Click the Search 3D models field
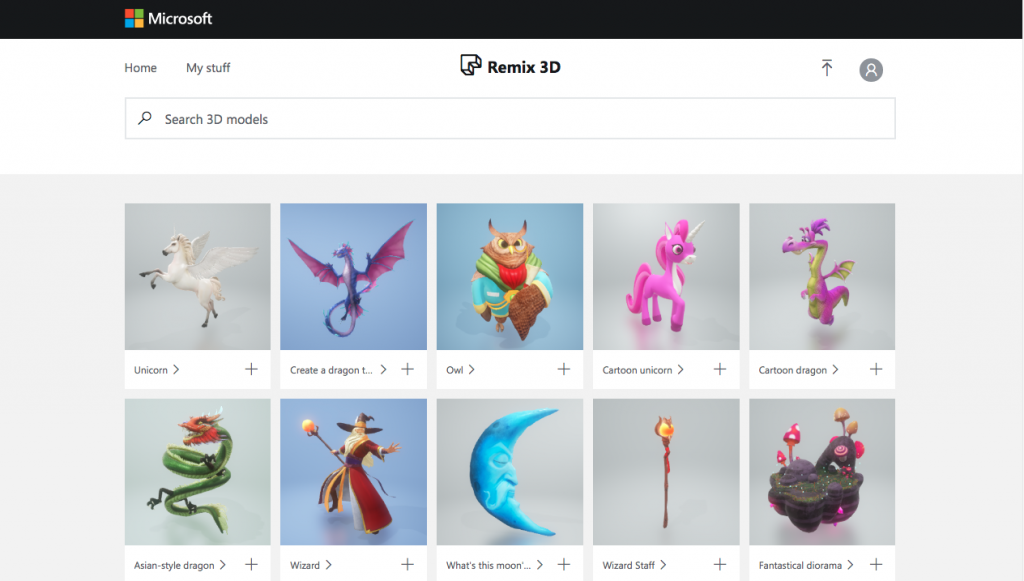This screenshot has width=1024, height=581. (510, 119)
